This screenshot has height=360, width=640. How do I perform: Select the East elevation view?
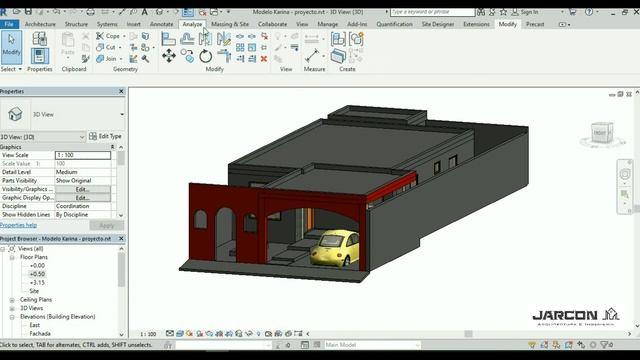(35, 325)
